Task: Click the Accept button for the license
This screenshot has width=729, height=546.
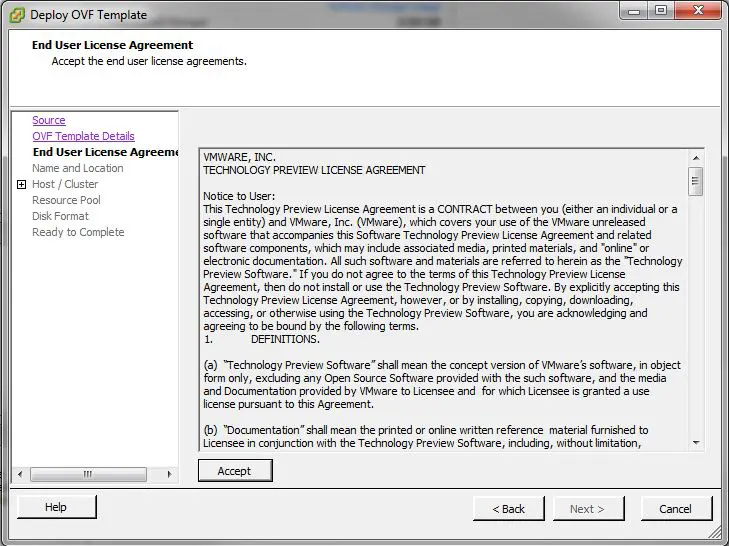Action: coord(235,471)
